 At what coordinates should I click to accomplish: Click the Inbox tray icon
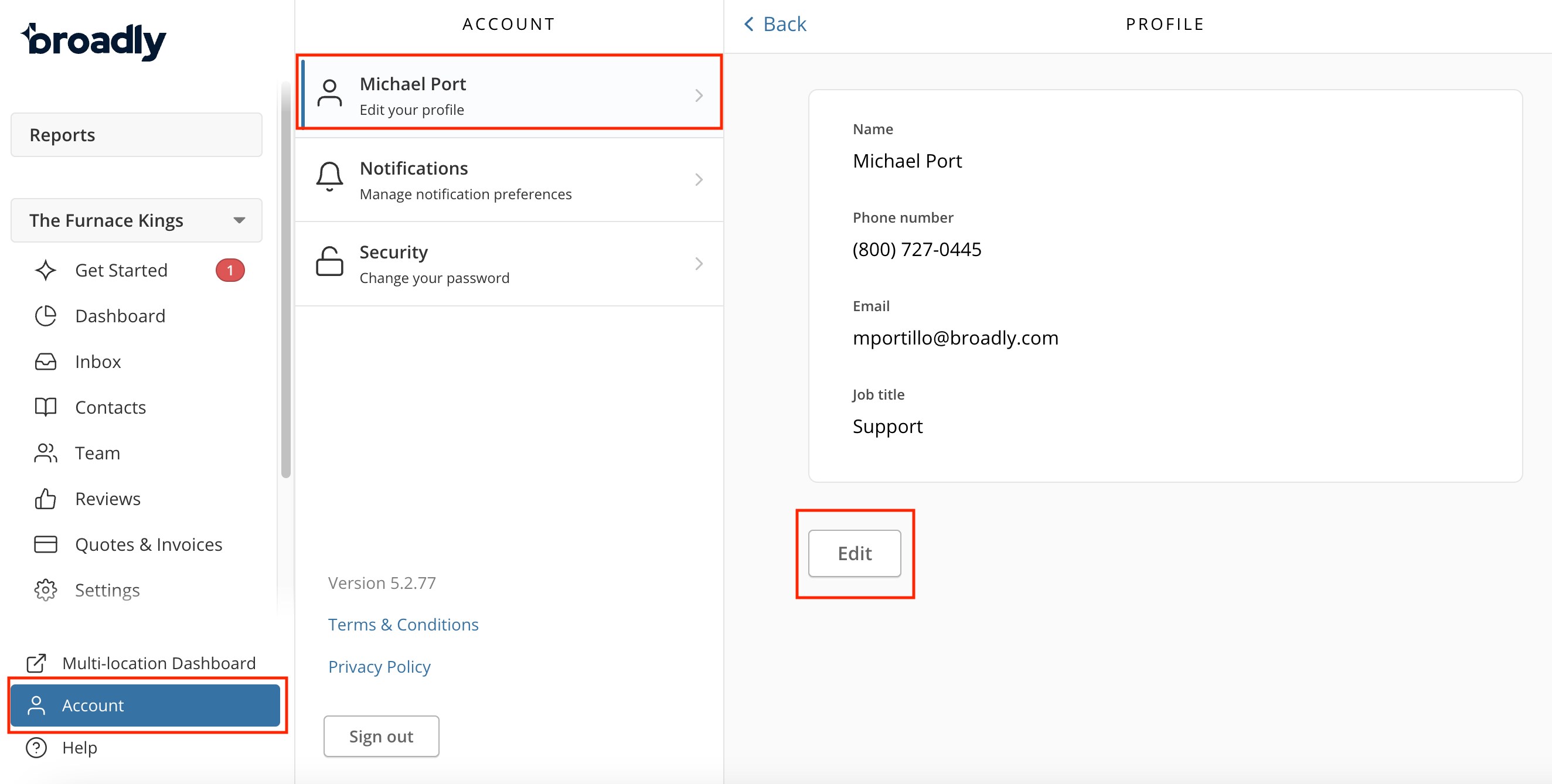[x=46, y=362]
